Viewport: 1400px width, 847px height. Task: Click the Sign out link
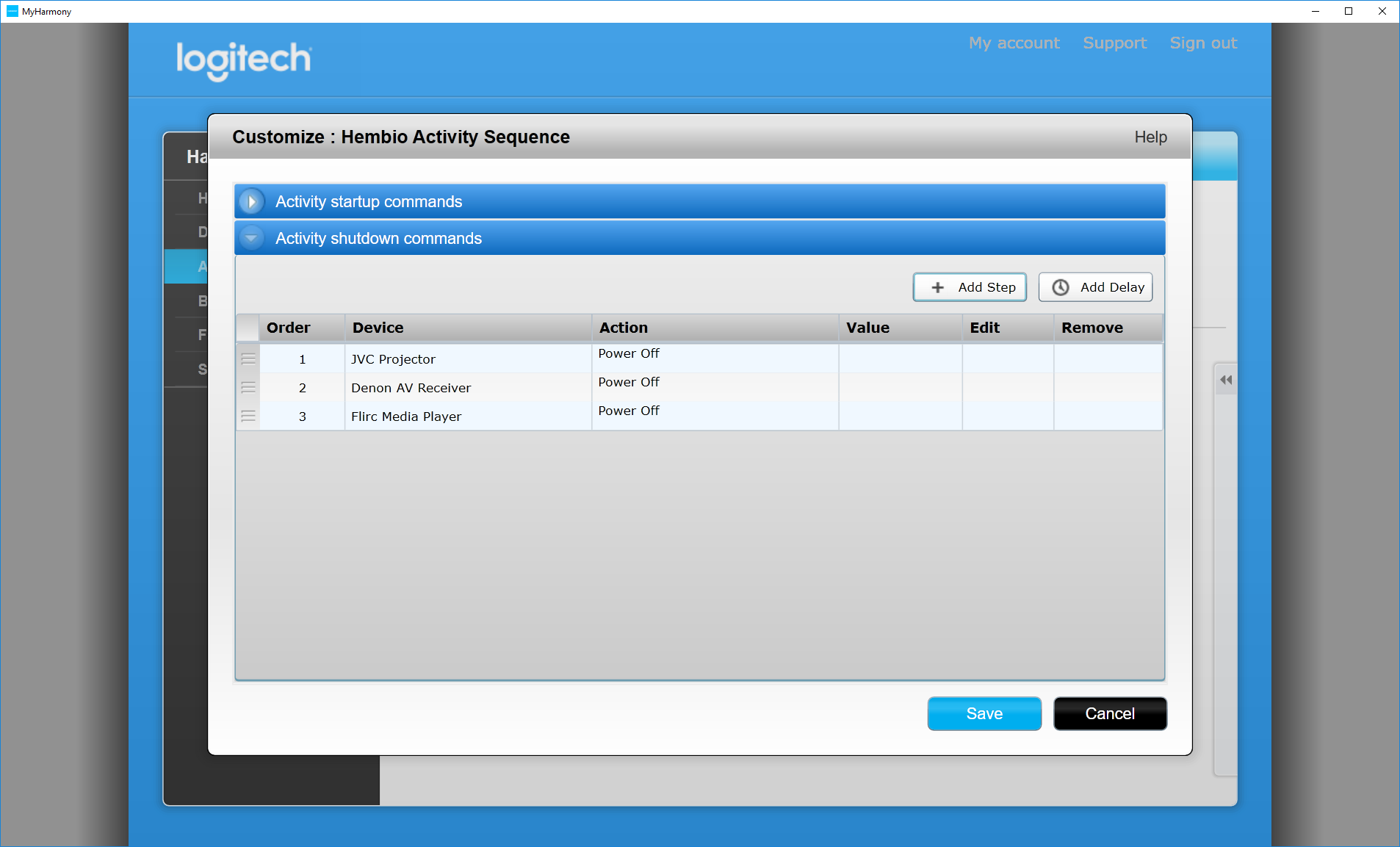coord(1203,43)
